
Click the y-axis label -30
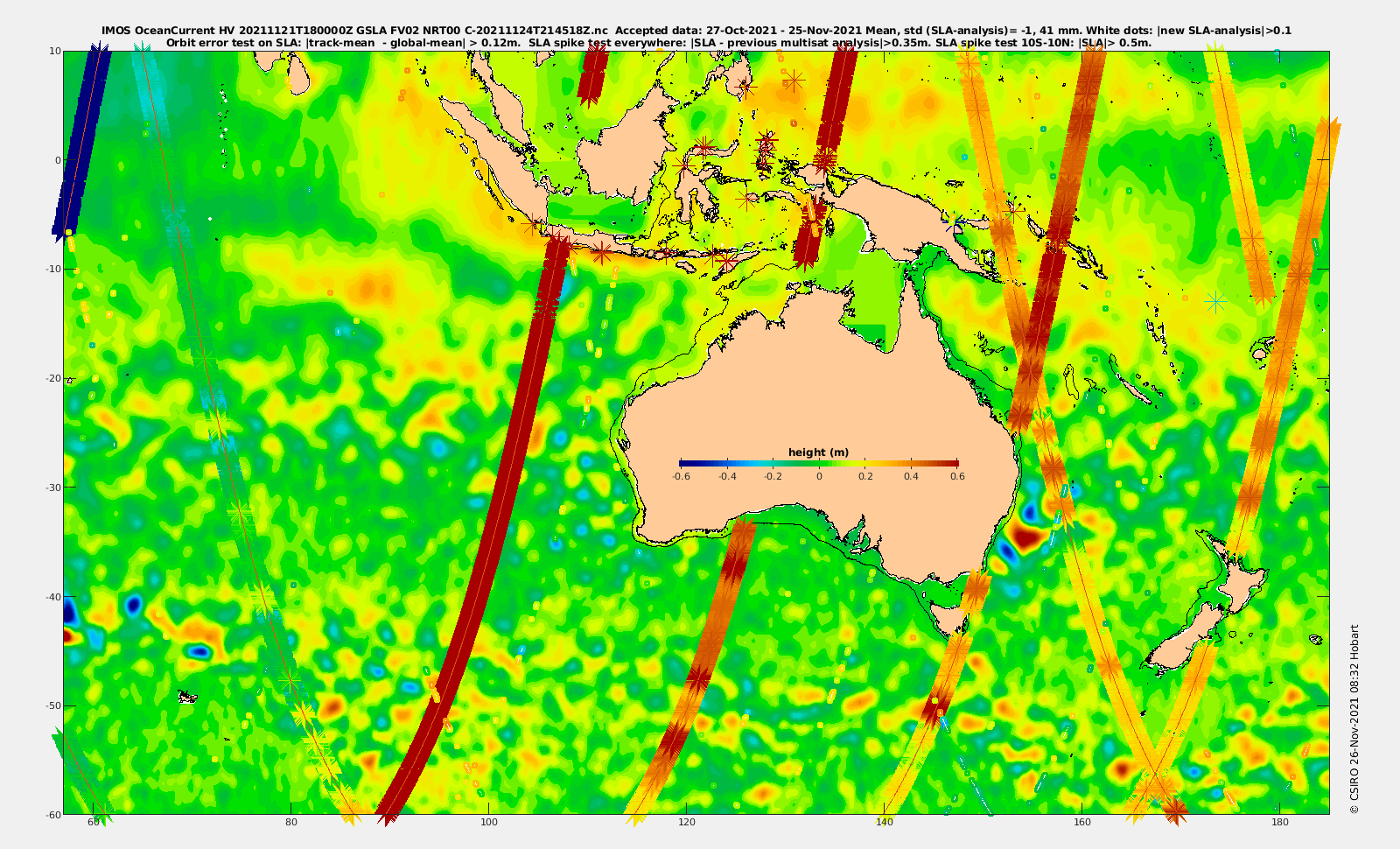click(52, 487)
